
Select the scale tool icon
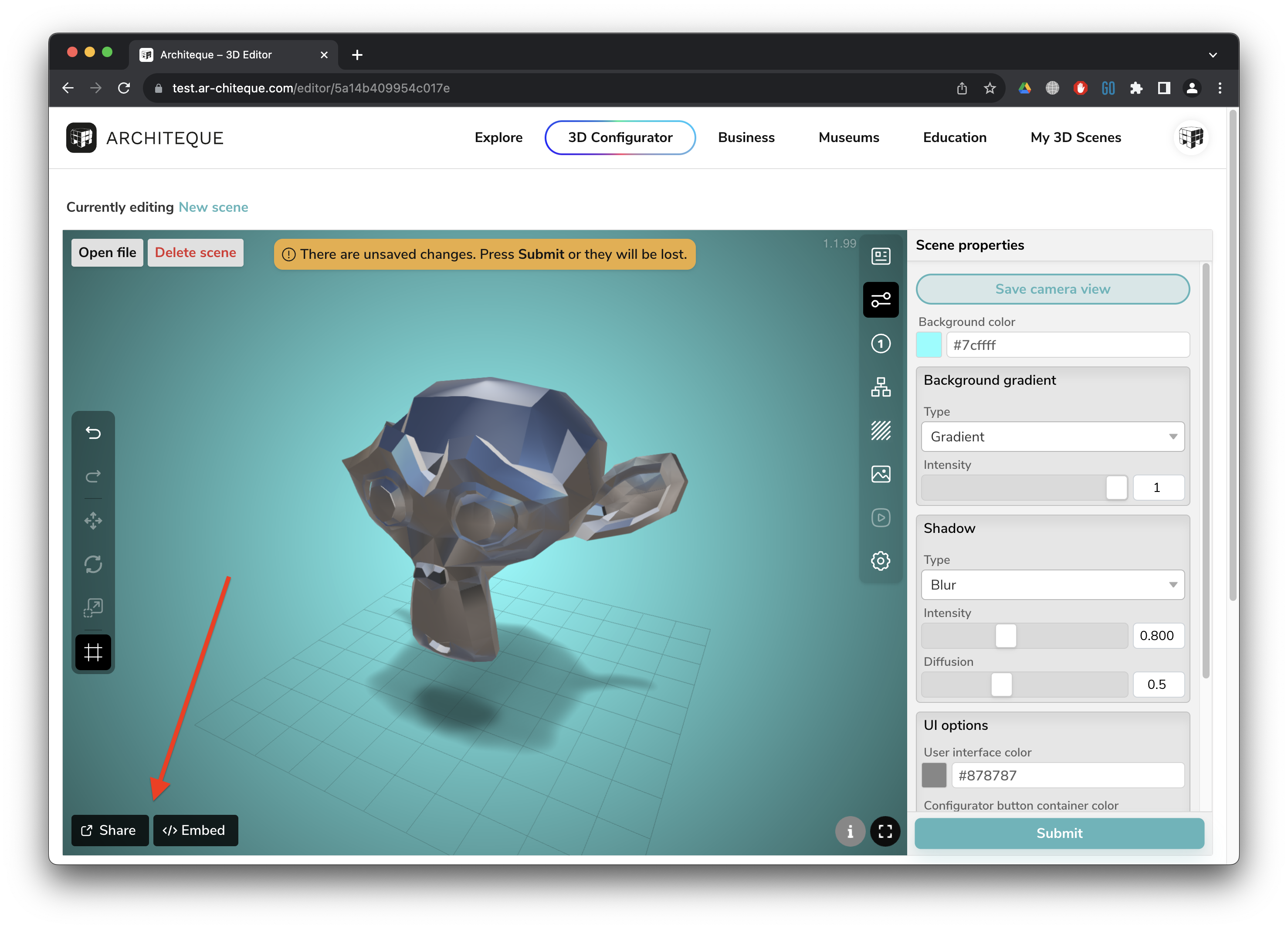point(93,607)
